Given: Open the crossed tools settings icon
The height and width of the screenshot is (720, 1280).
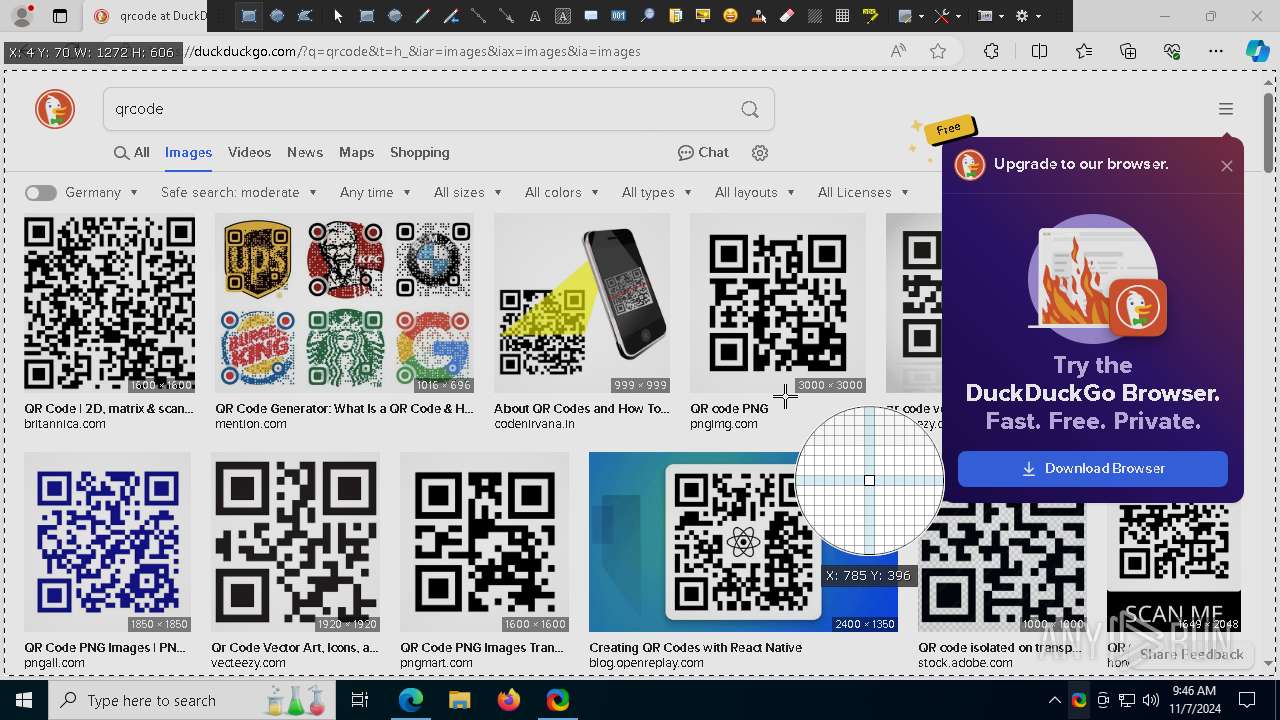Looking at the screenshot, I should (942, 16).
